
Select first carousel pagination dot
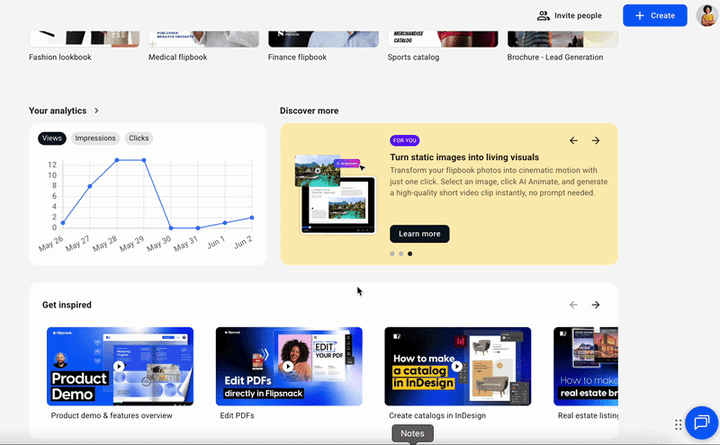coord(392,253)
